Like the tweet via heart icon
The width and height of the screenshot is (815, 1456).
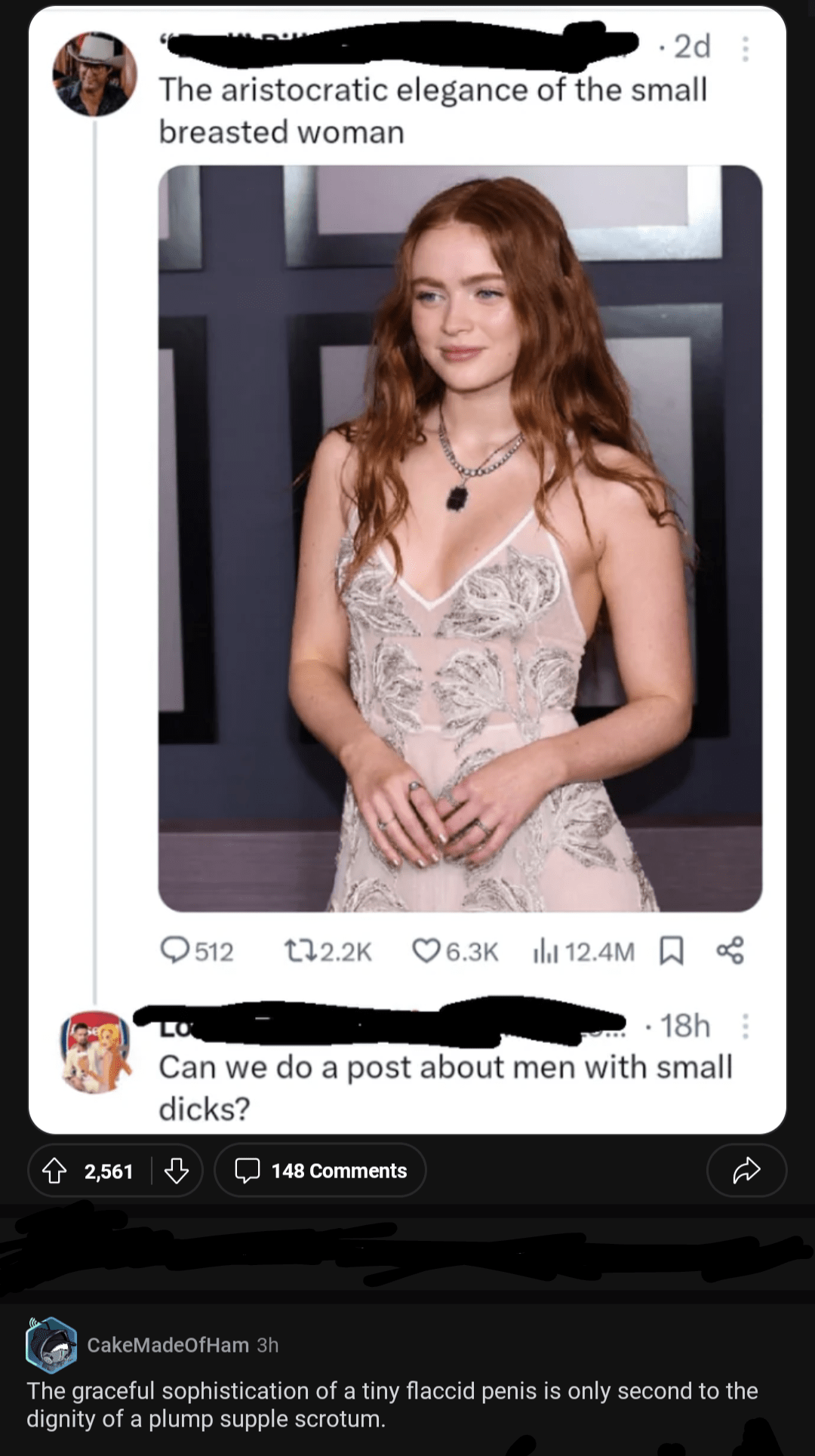(426, 950)
